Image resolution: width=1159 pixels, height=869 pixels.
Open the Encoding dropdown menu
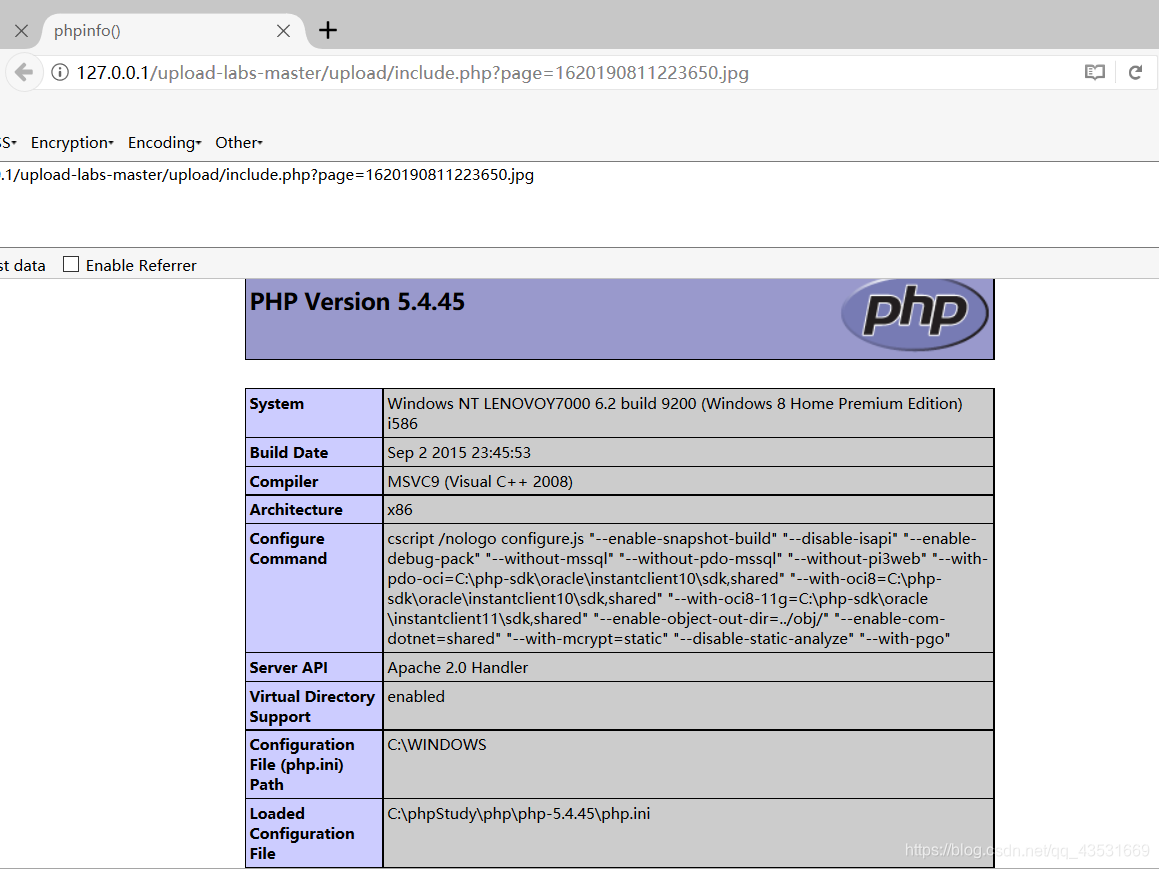pos(164,143)
